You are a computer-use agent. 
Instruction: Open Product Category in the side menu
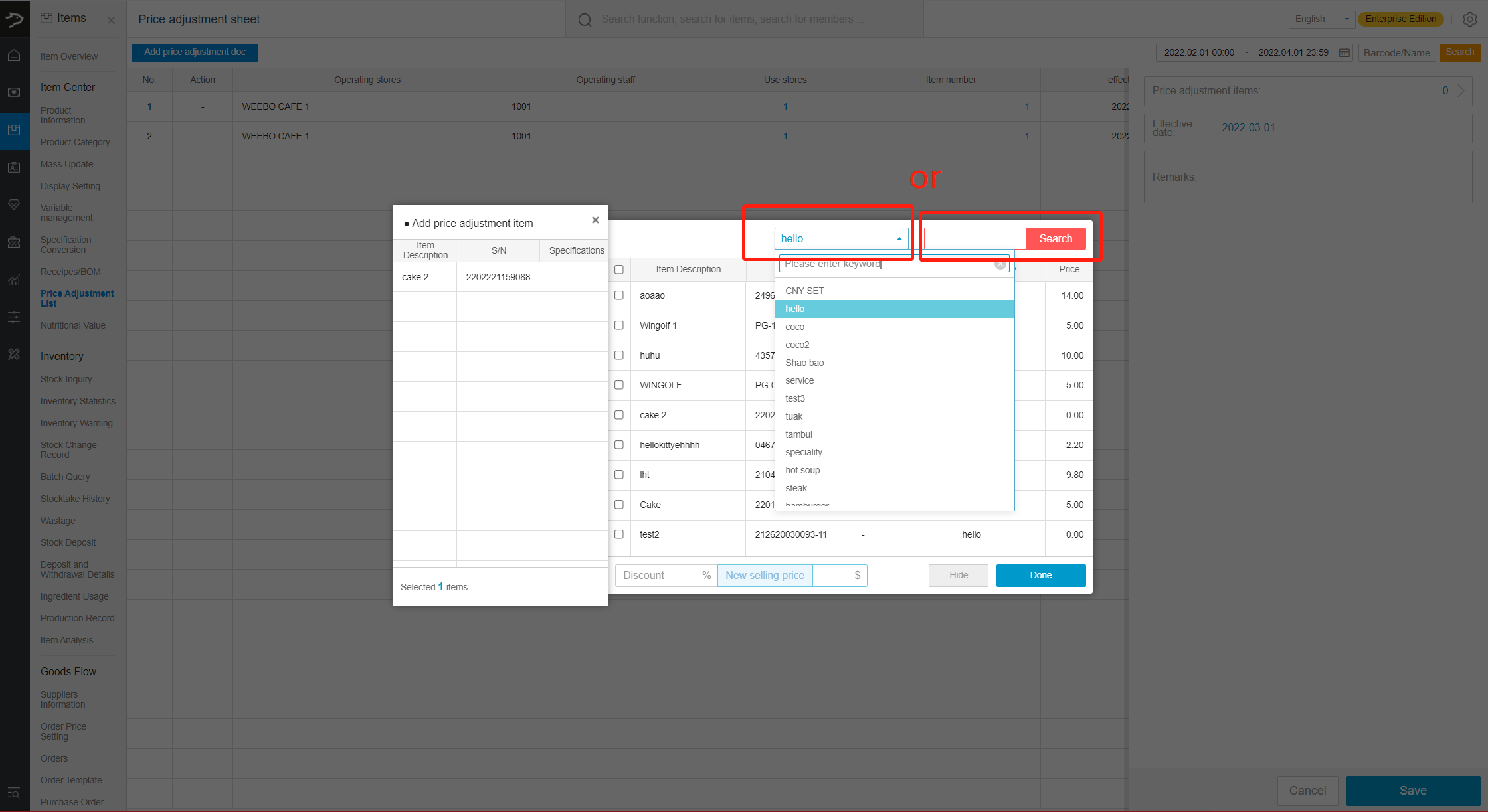75,142
